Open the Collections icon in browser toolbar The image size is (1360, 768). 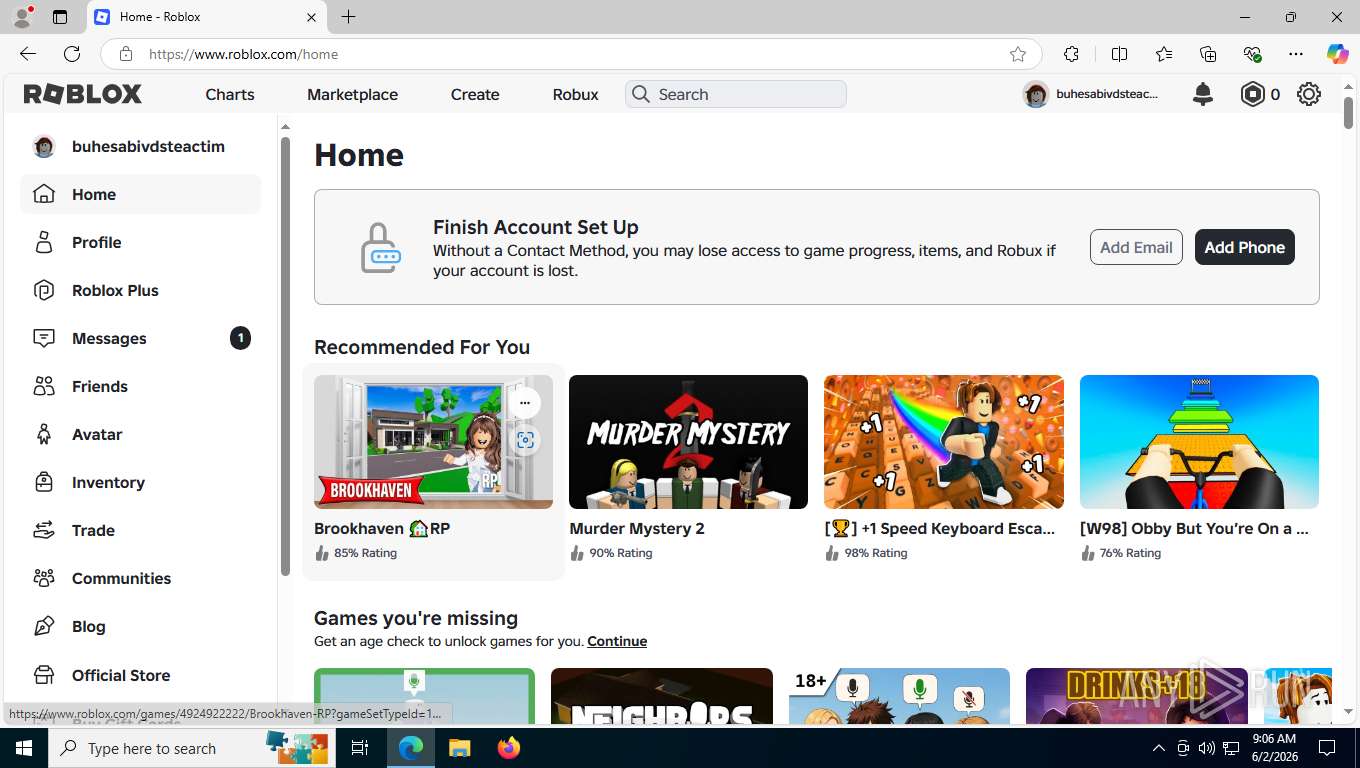1208,54
